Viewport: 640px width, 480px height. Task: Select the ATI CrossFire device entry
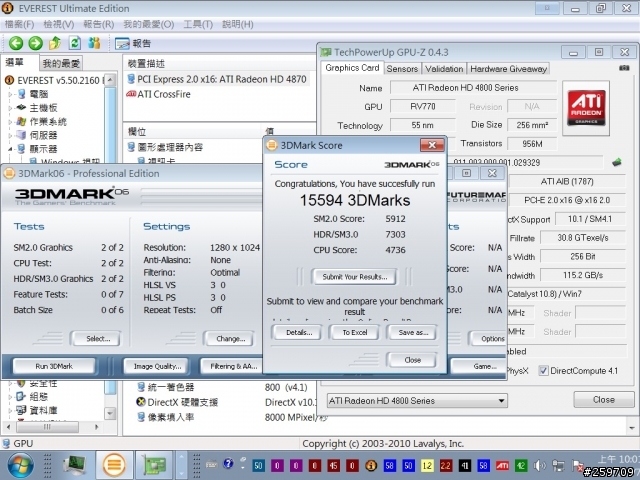[x=158, y=94]
